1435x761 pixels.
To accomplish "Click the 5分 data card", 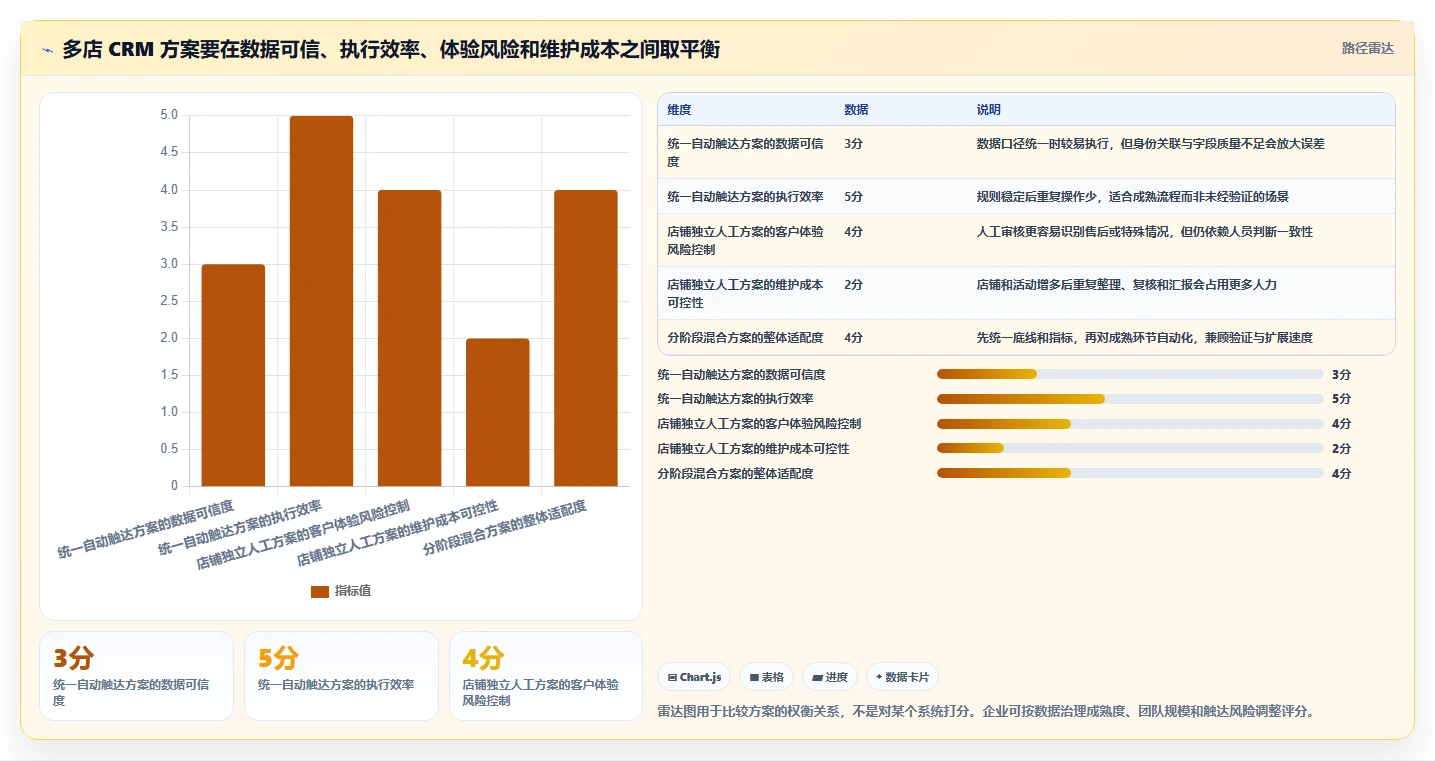I will coord(341,676).
